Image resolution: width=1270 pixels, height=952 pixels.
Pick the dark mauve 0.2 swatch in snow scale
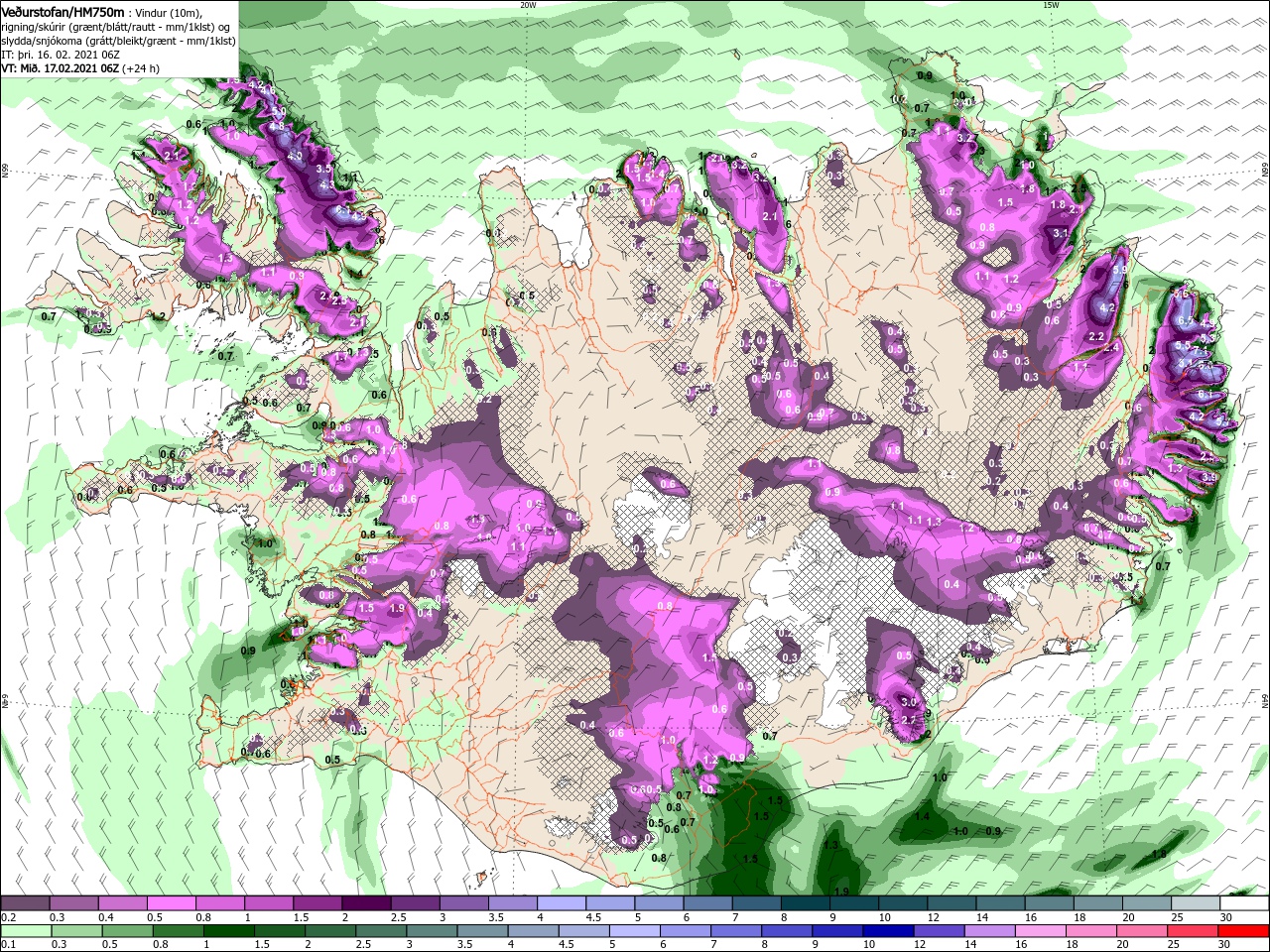(x=25, y=902)
